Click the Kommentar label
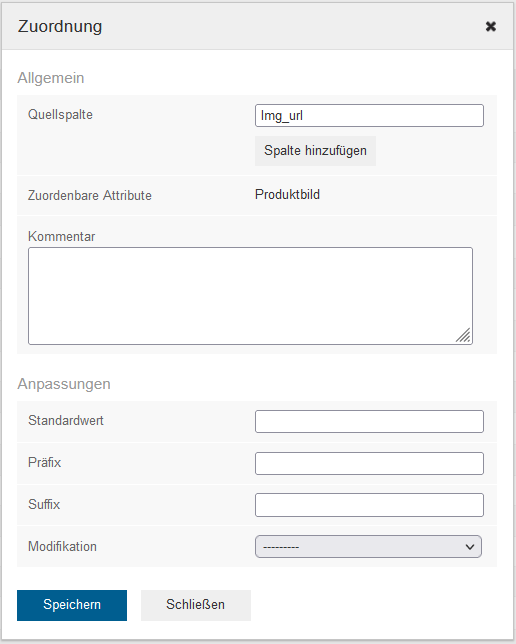The image size is (516, 644). pyautogui.click(x=62, y=237)
